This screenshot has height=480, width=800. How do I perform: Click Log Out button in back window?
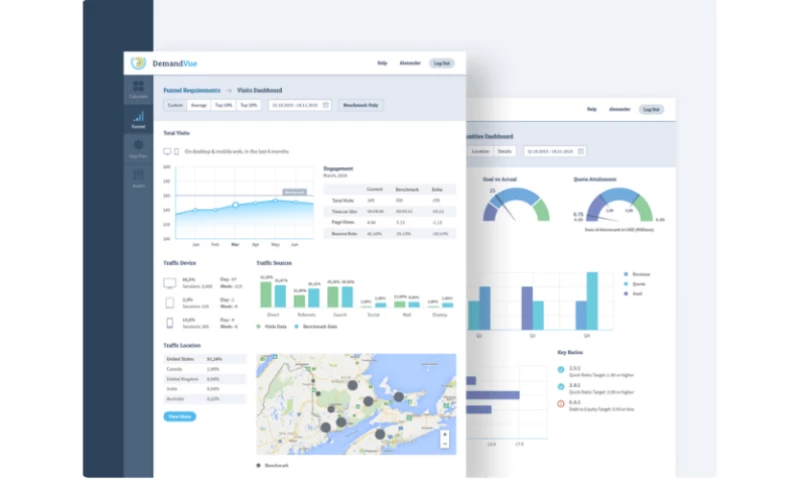[652, 109]
